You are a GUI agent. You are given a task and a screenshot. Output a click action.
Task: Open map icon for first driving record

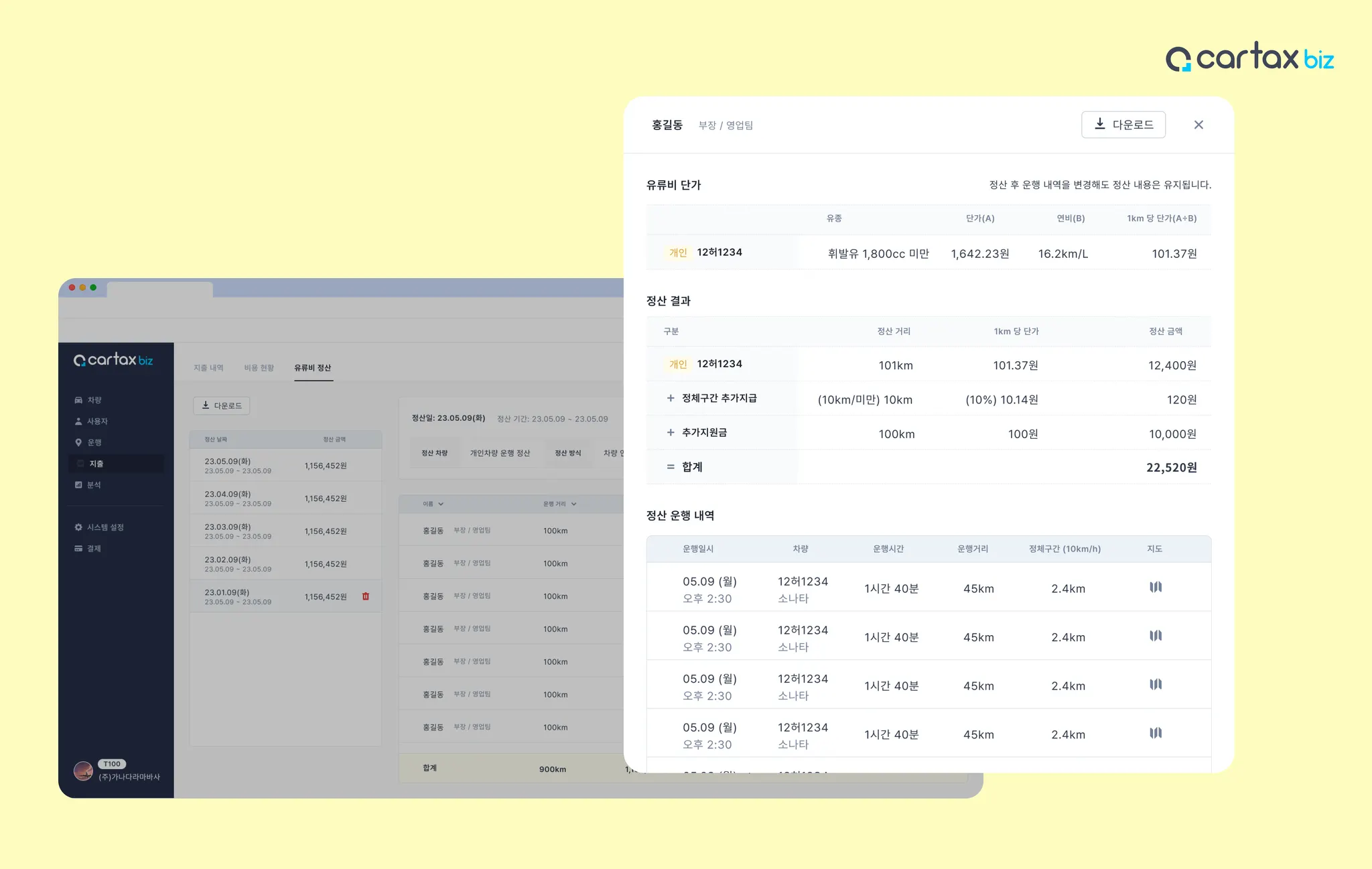click(x=1156, y=588)
